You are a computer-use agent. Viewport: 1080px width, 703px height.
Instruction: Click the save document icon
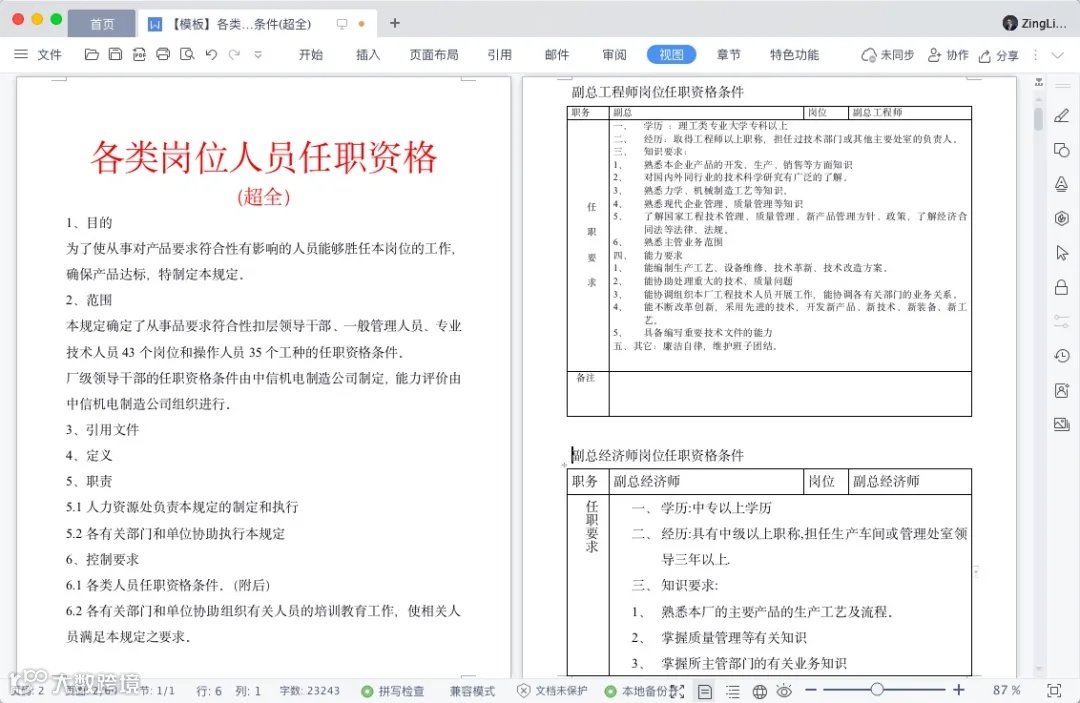[x=115, y=54]
